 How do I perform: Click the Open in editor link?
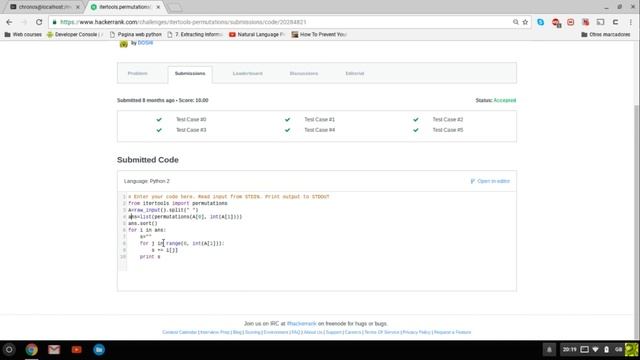(490, 181)
